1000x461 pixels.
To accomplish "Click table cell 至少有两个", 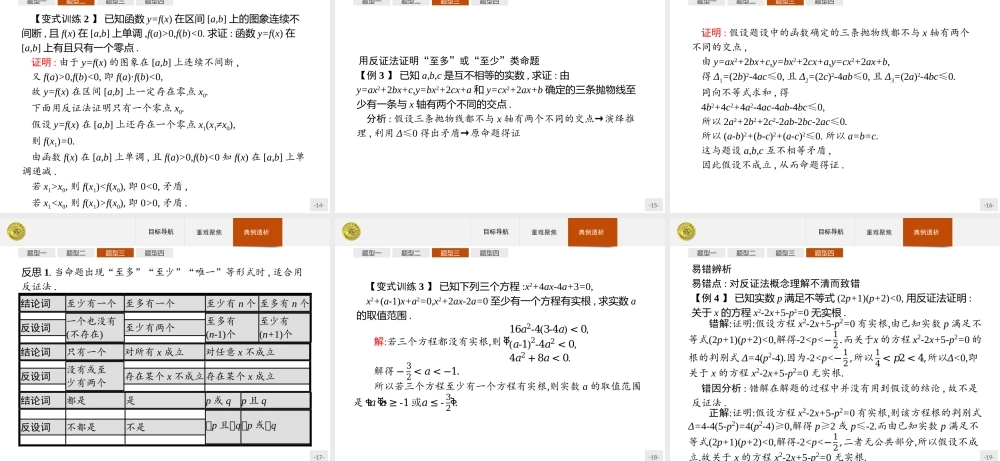I will point(164,328).
